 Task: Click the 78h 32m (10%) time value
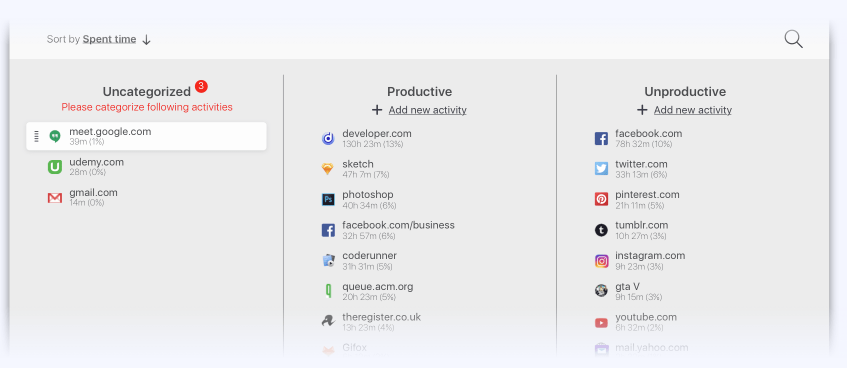[x=643, y=144]
